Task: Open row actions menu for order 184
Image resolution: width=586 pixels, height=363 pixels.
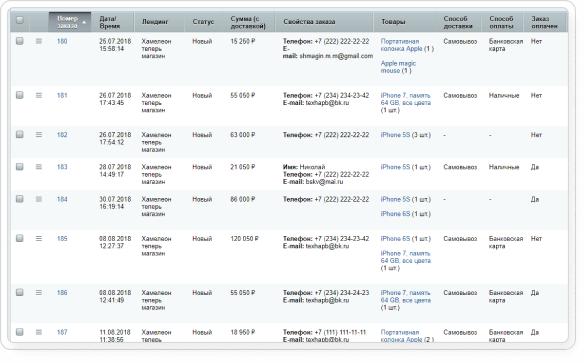Action: pos(39,199)
